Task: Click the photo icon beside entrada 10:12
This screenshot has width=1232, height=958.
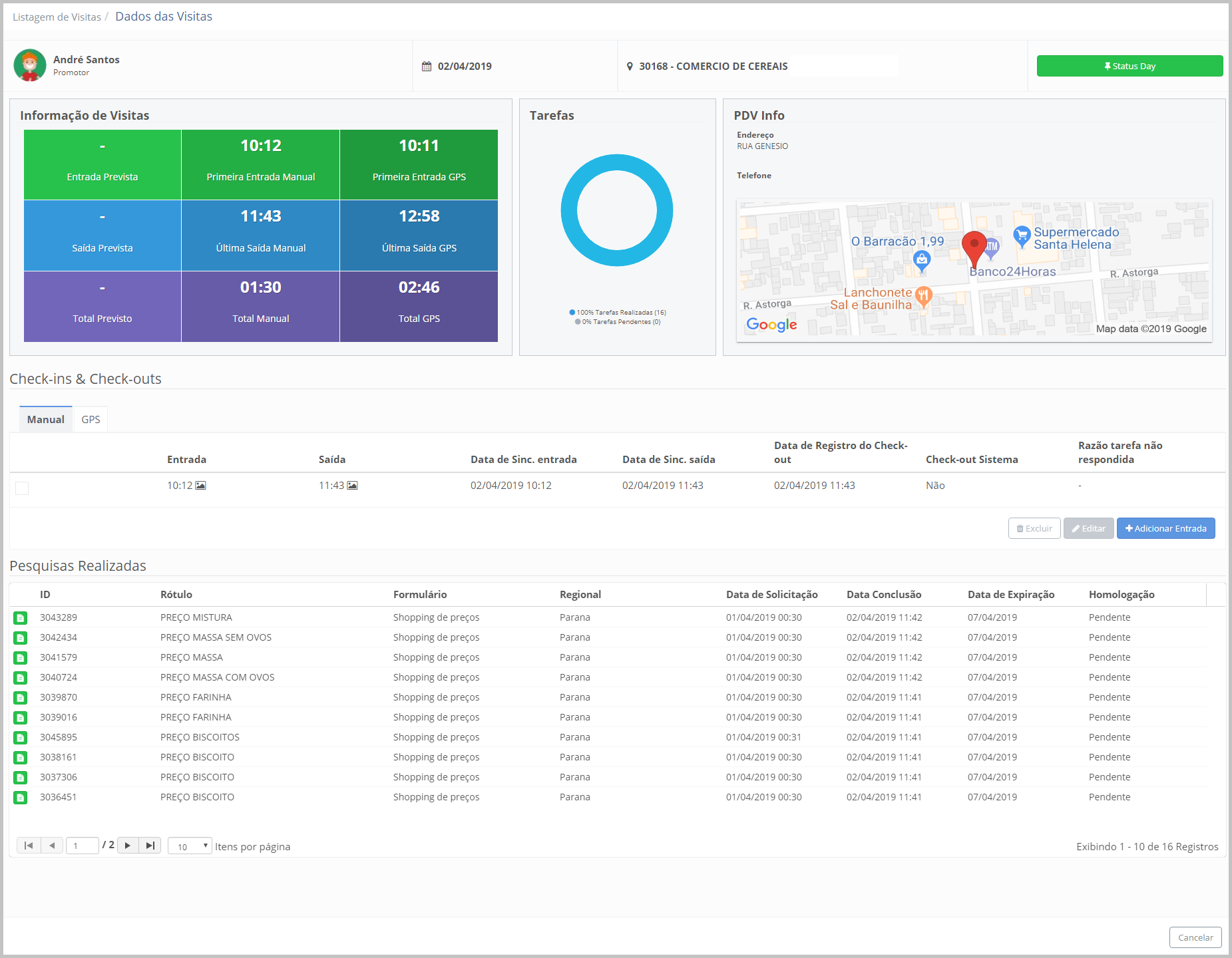Action: tap(200, 486)
